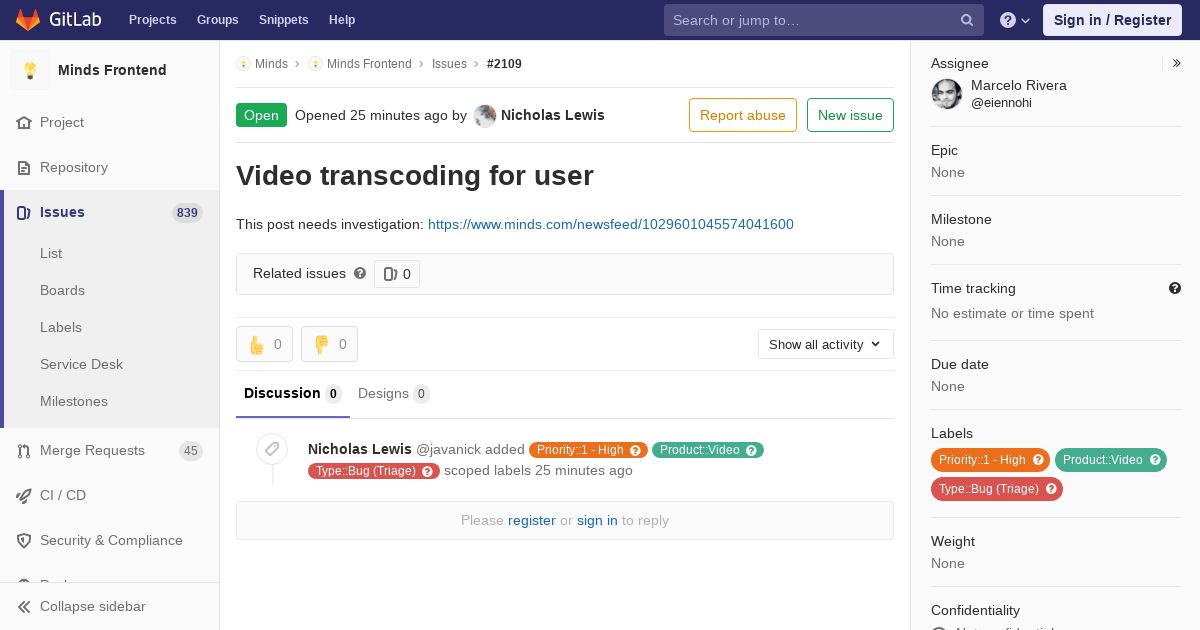
Task: Click the Minds breadcrumb group icon
Action: click(x=243, y=63)
